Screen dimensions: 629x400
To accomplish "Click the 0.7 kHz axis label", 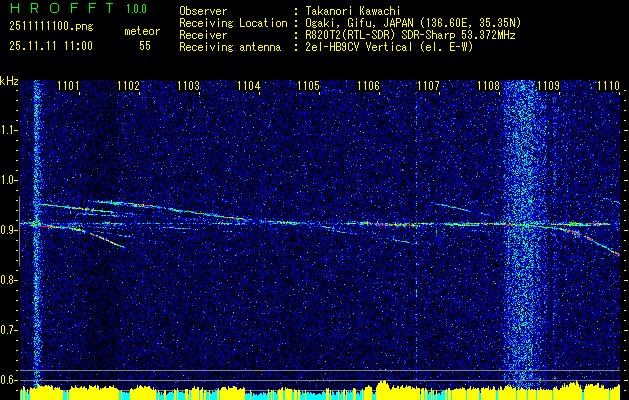I will [9, 330].
